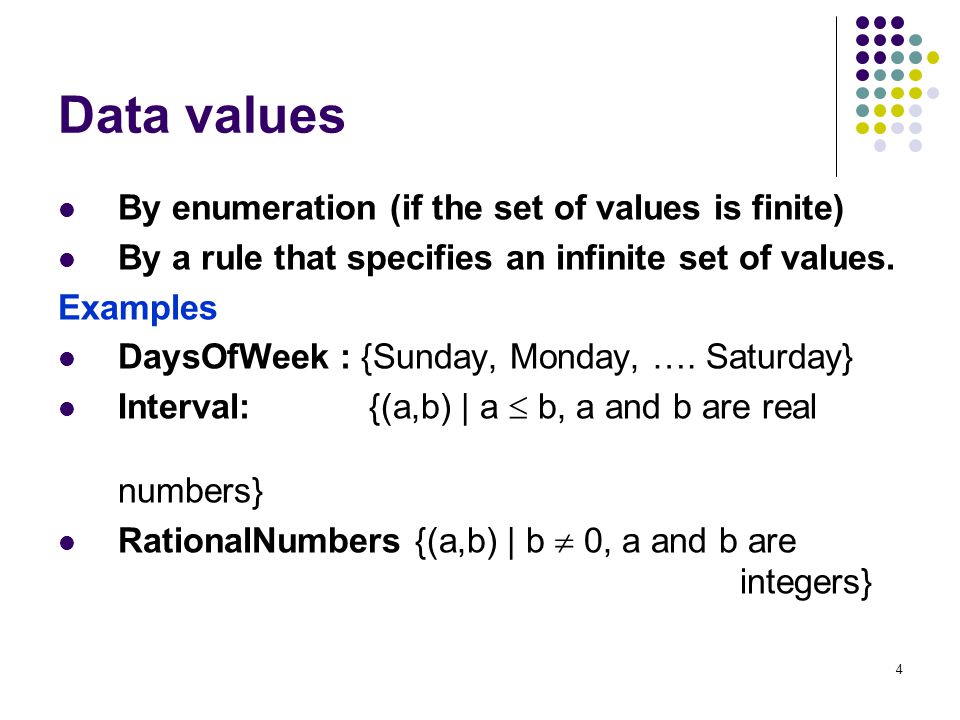Image resolution: width=960 pixels, height=720 pixels.
Task: Click the slide number 4
Action: pos(899,669)
